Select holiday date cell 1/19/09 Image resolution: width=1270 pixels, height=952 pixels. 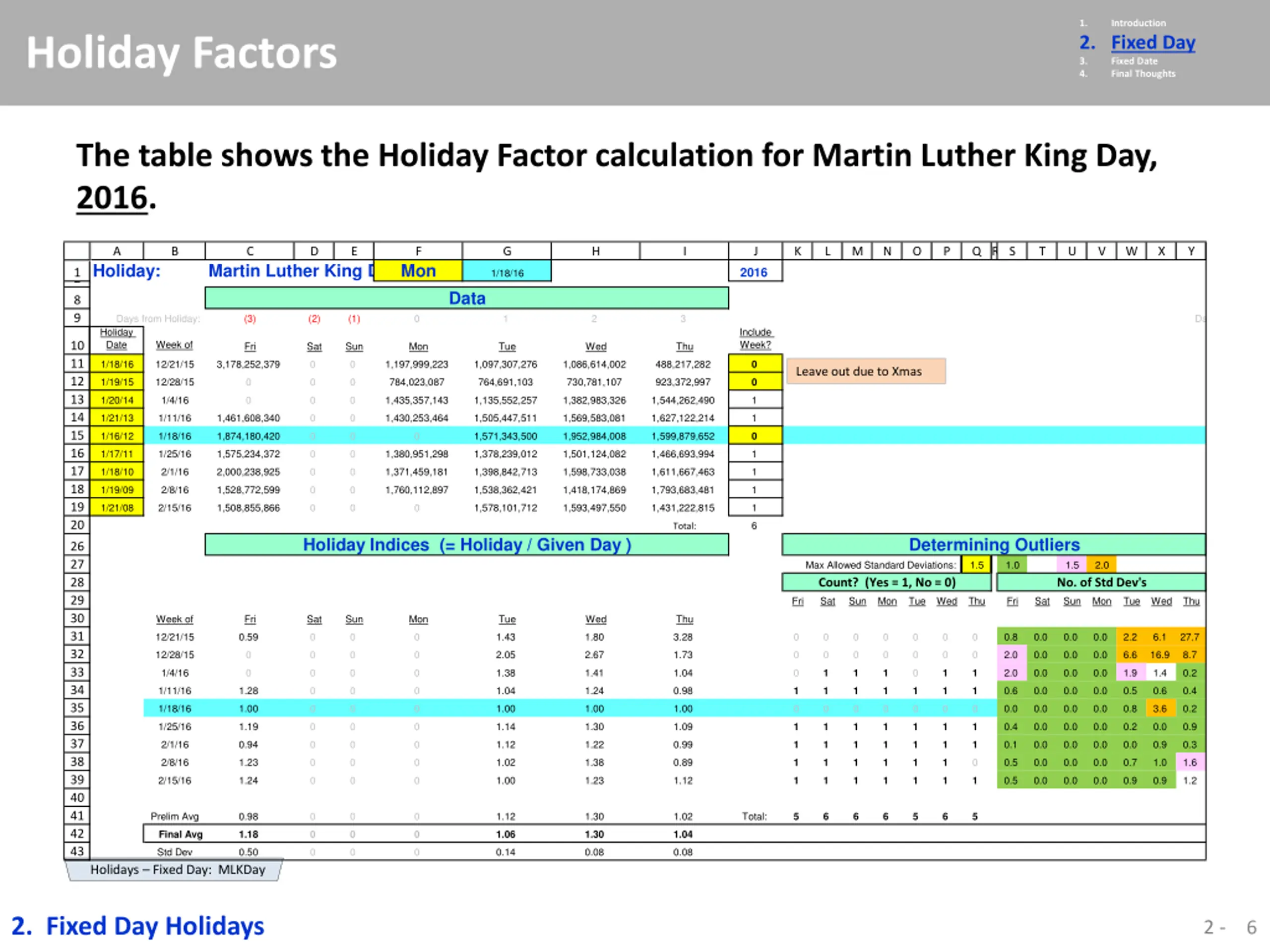117,489
